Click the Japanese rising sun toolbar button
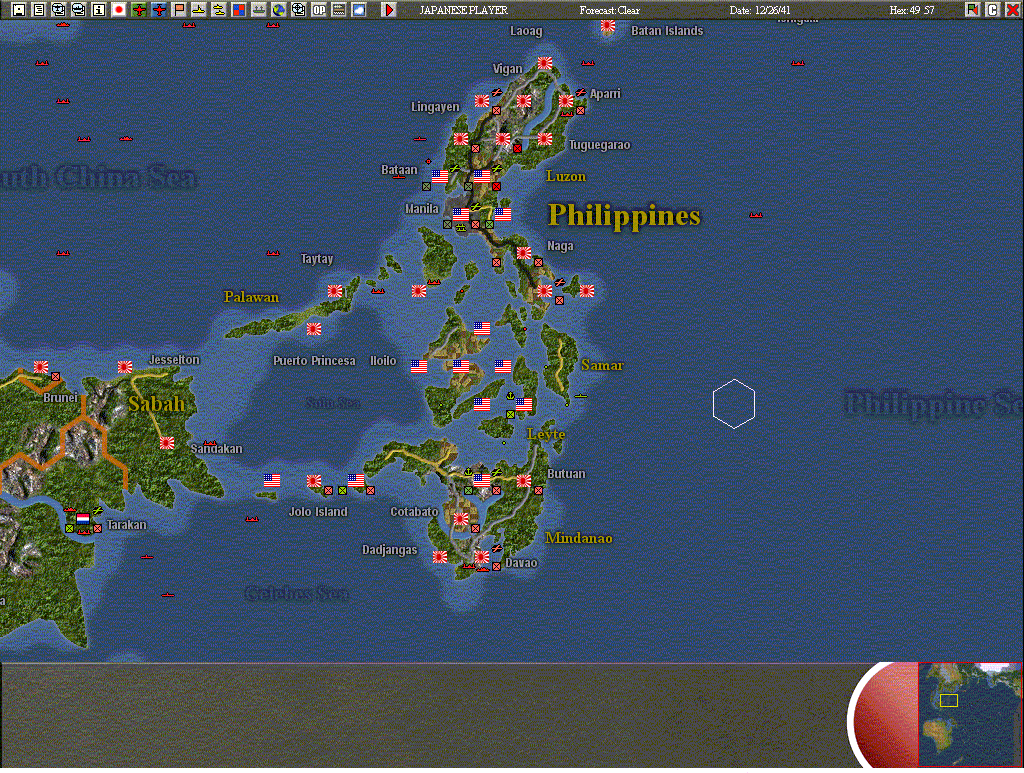The width and height of the screenshot is (1024, 773). tap(119, 9)
